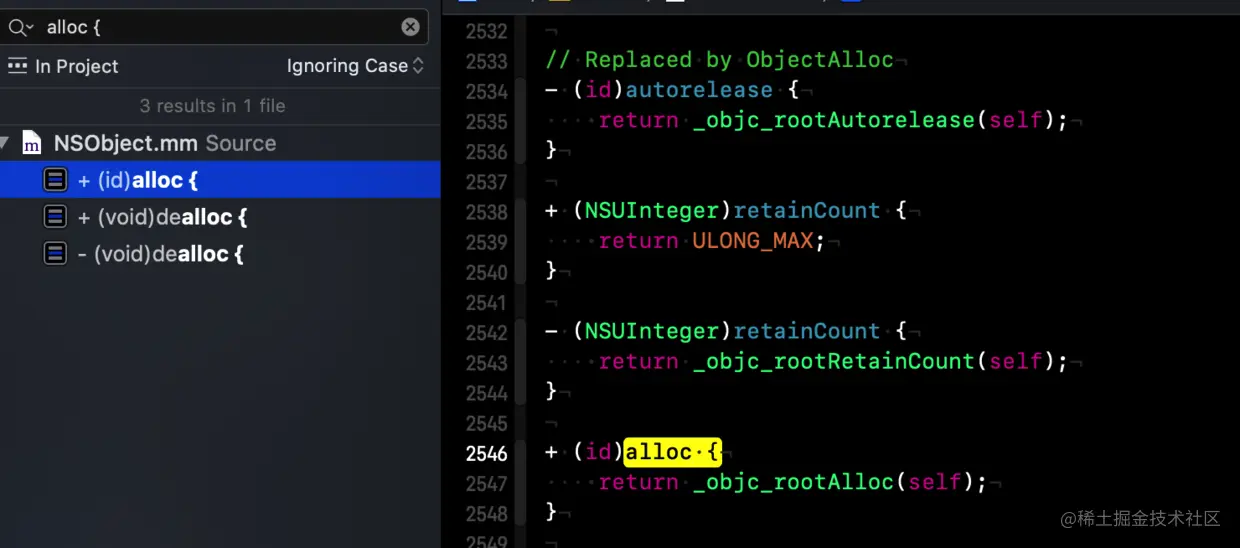Open the Ignoring Case dropdown
Viewport: 1240px width, 548px height.
(355, 66)
